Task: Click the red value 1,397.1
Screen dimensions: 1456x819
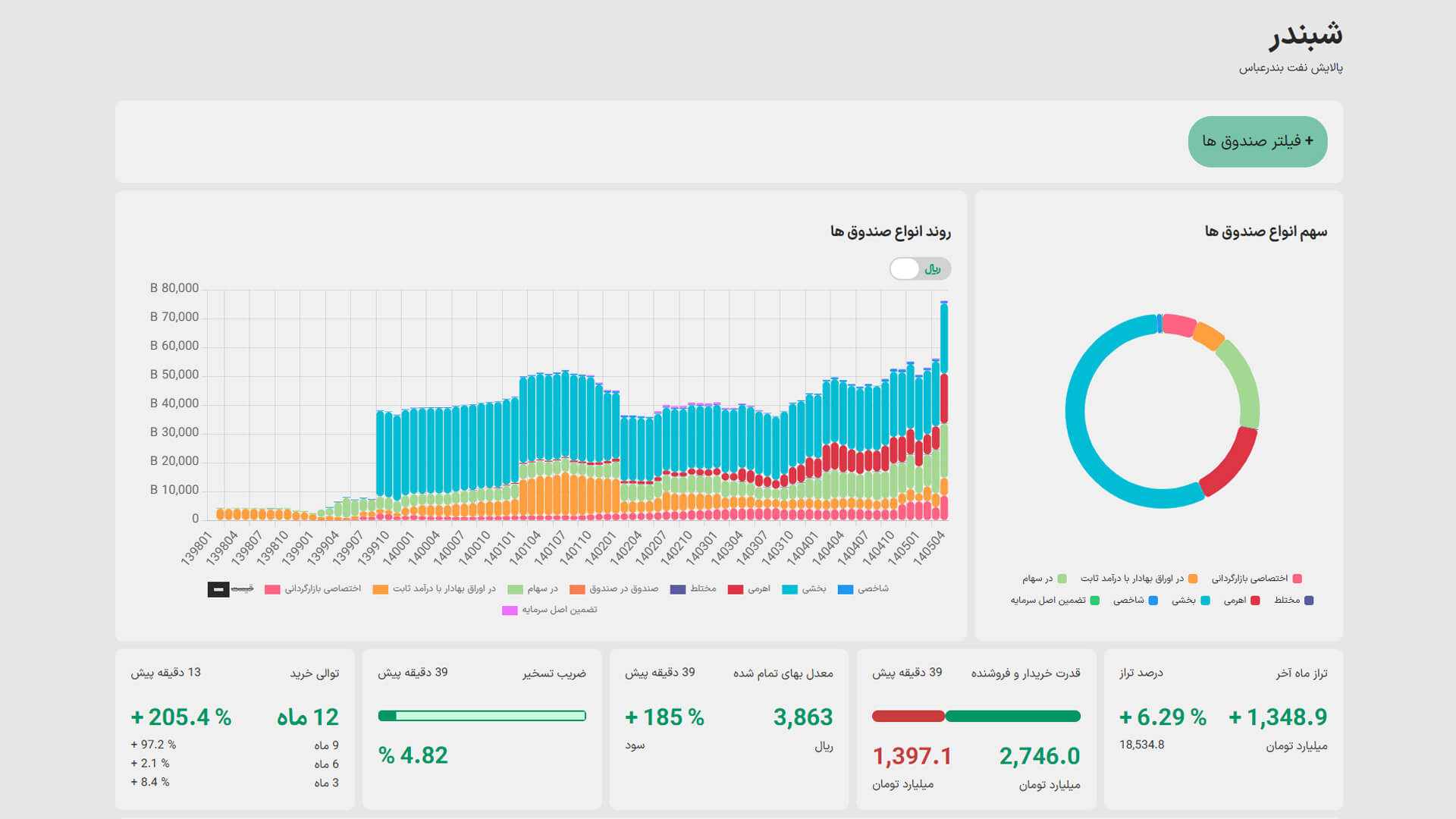Action: pos(912,756)
